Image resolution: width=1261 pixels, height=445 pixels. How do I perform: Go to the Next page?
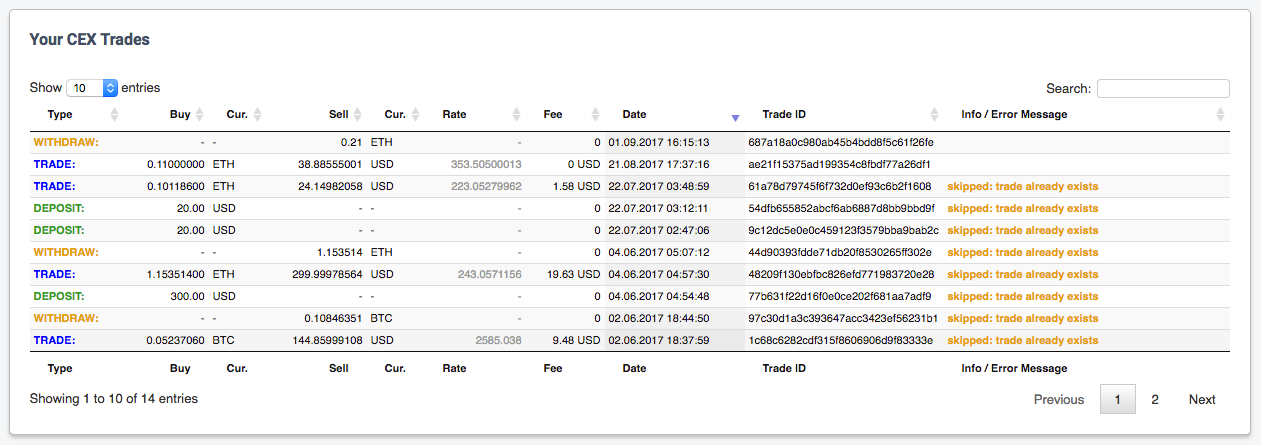point(1202,399)
